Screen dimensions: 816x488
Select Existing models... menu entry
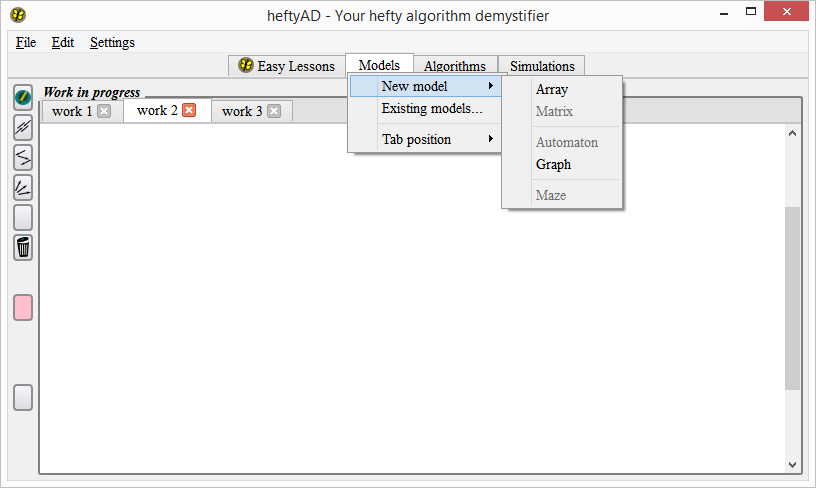pos(432,108)
